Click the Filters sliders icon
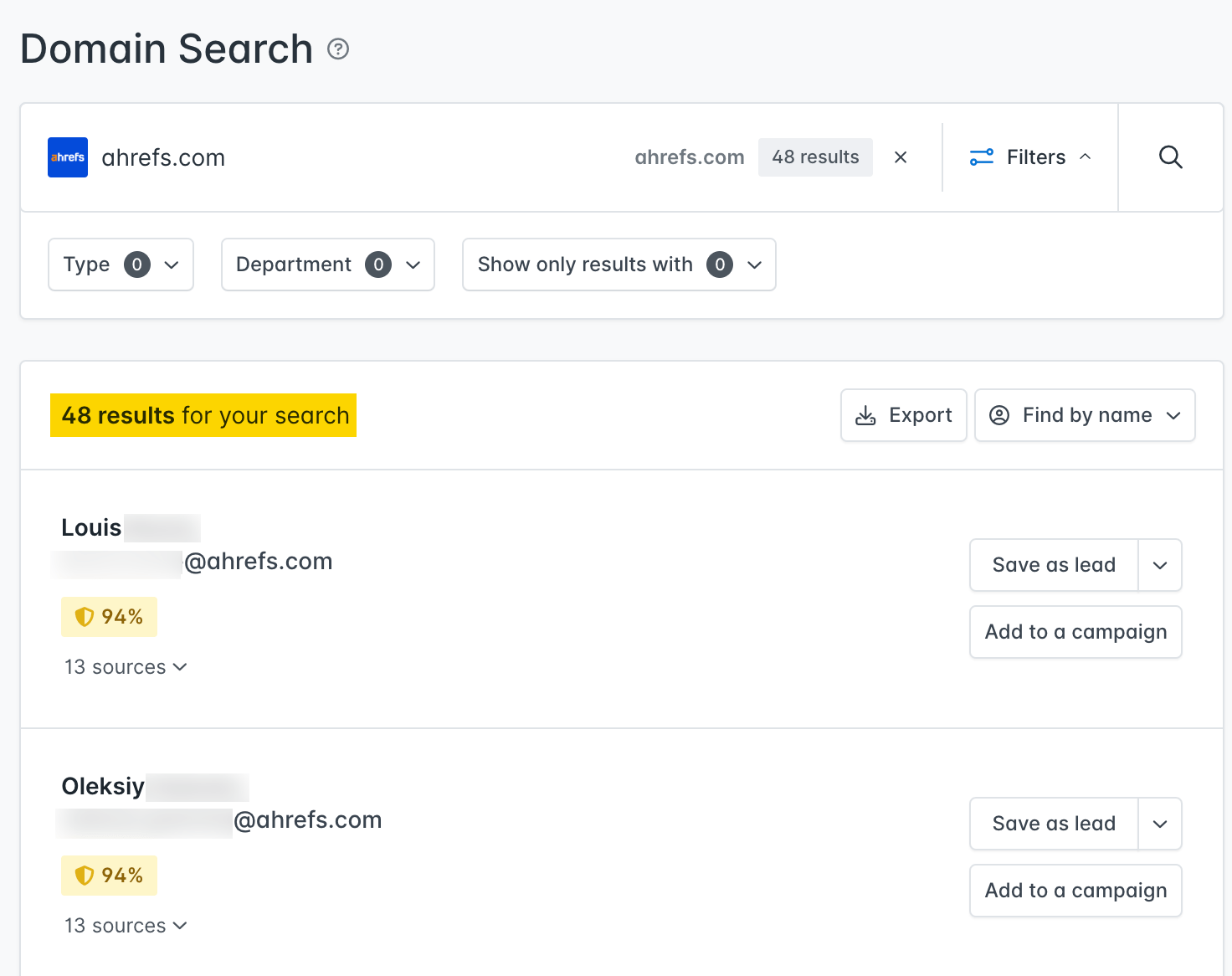The height and width of the screenshot is (976, 1232). tap(980, 157)
